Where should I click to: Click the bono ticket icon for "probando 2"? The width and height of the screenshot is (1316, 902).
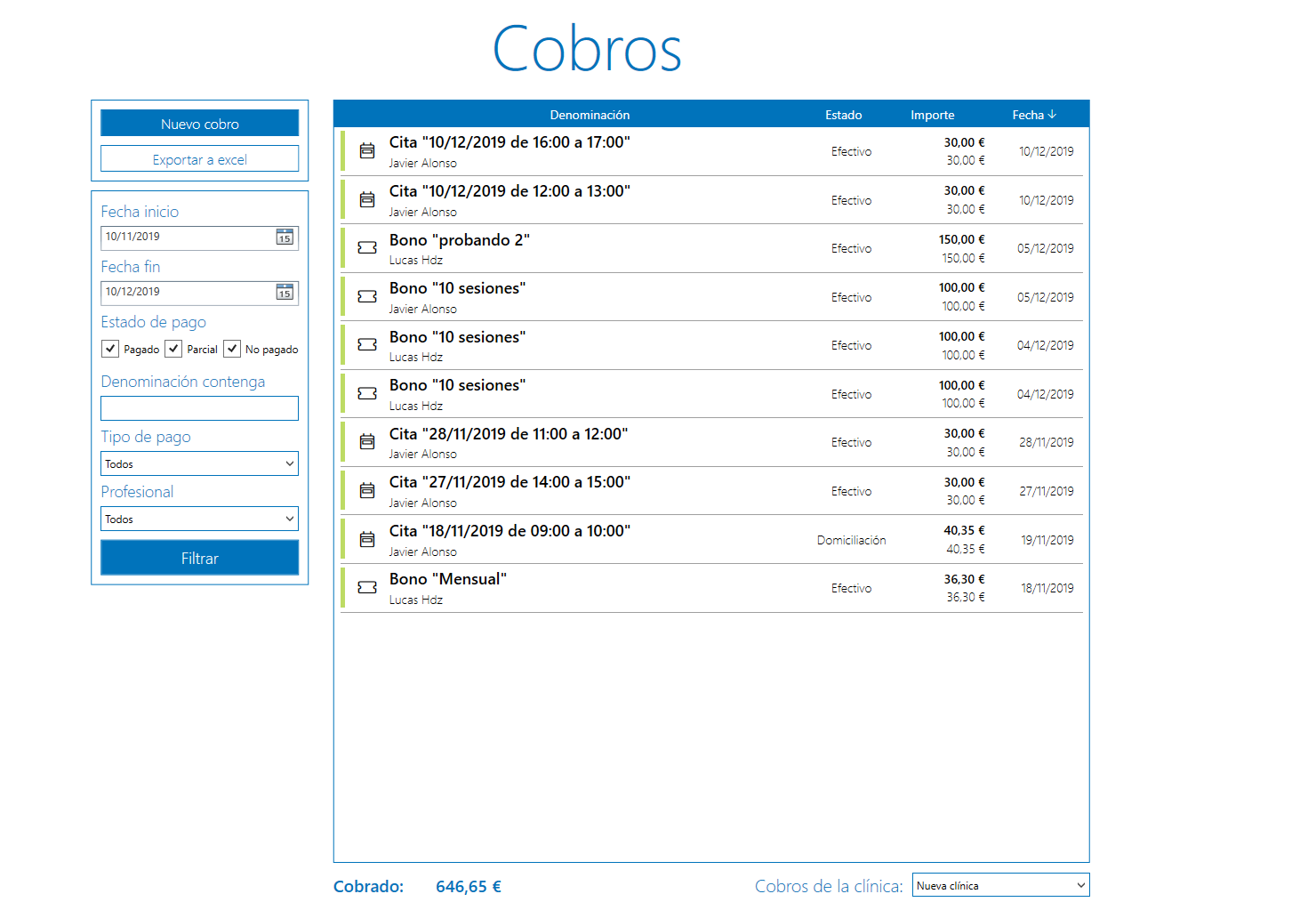coord(367,248)
